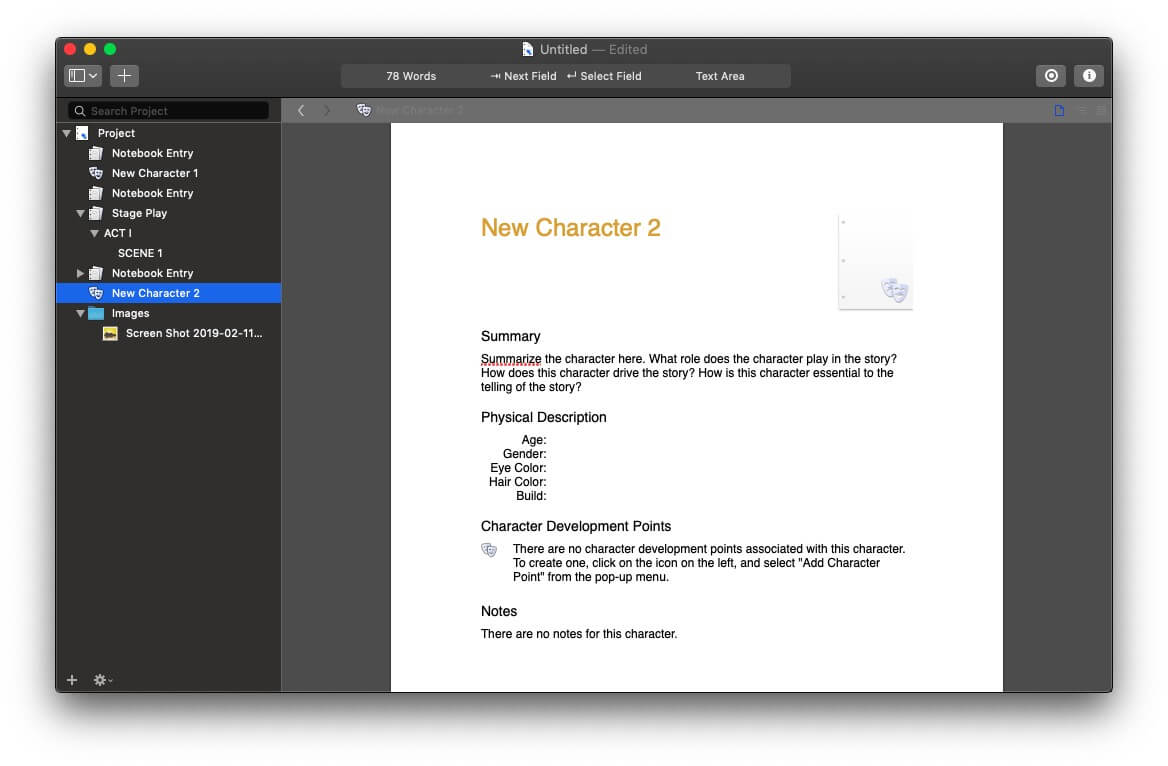Screen dimensions: 1168x766
Task: Click the Summary heading
Action: 510,336
